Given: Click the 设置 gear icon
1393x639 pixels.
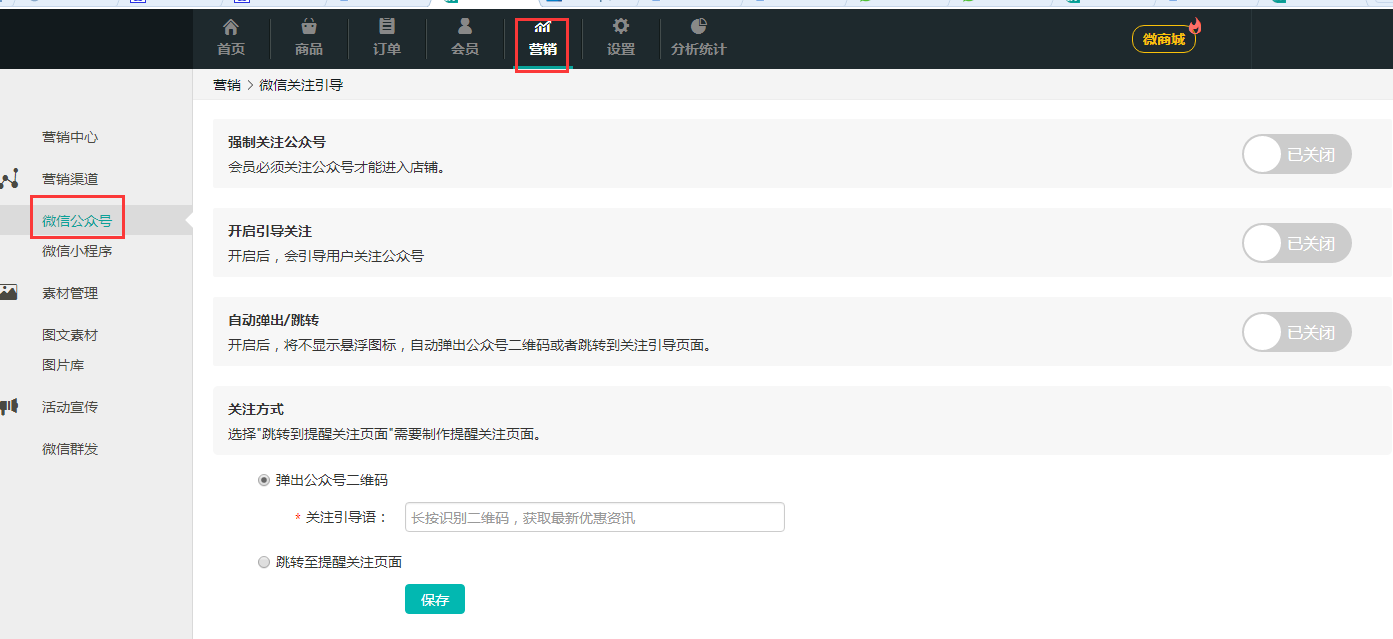Looking at the screenshot, I should [621, 27].
